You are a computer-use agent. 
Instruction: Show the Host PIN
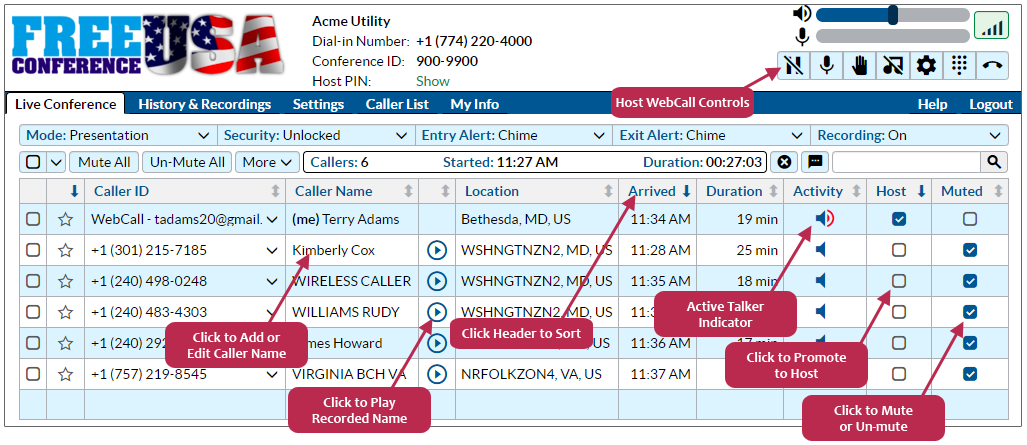pos(433,81)
